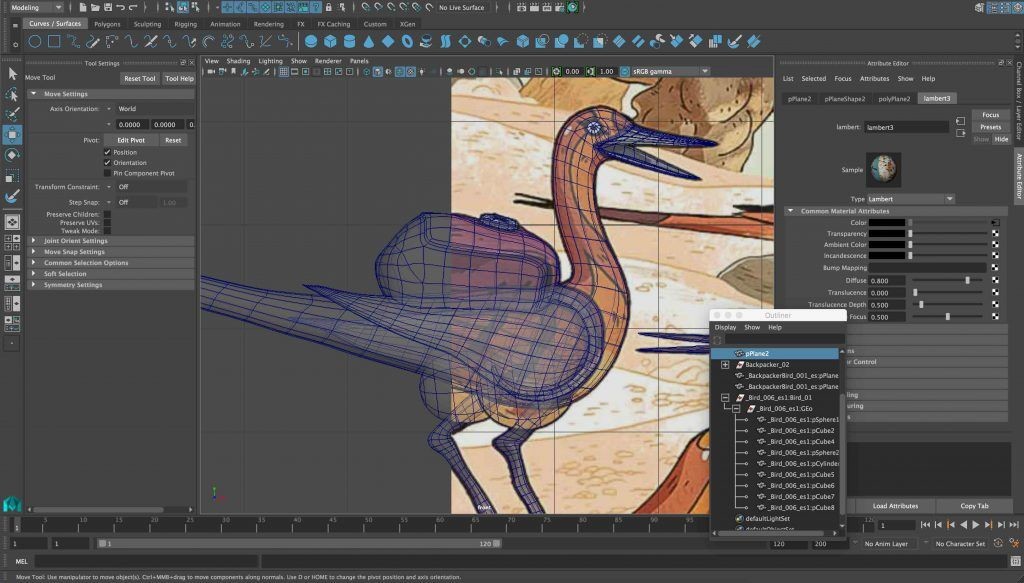Select the Move tool in the toolbox
This screenshot has height=583, width=1024.
click(x=12, y=136)
